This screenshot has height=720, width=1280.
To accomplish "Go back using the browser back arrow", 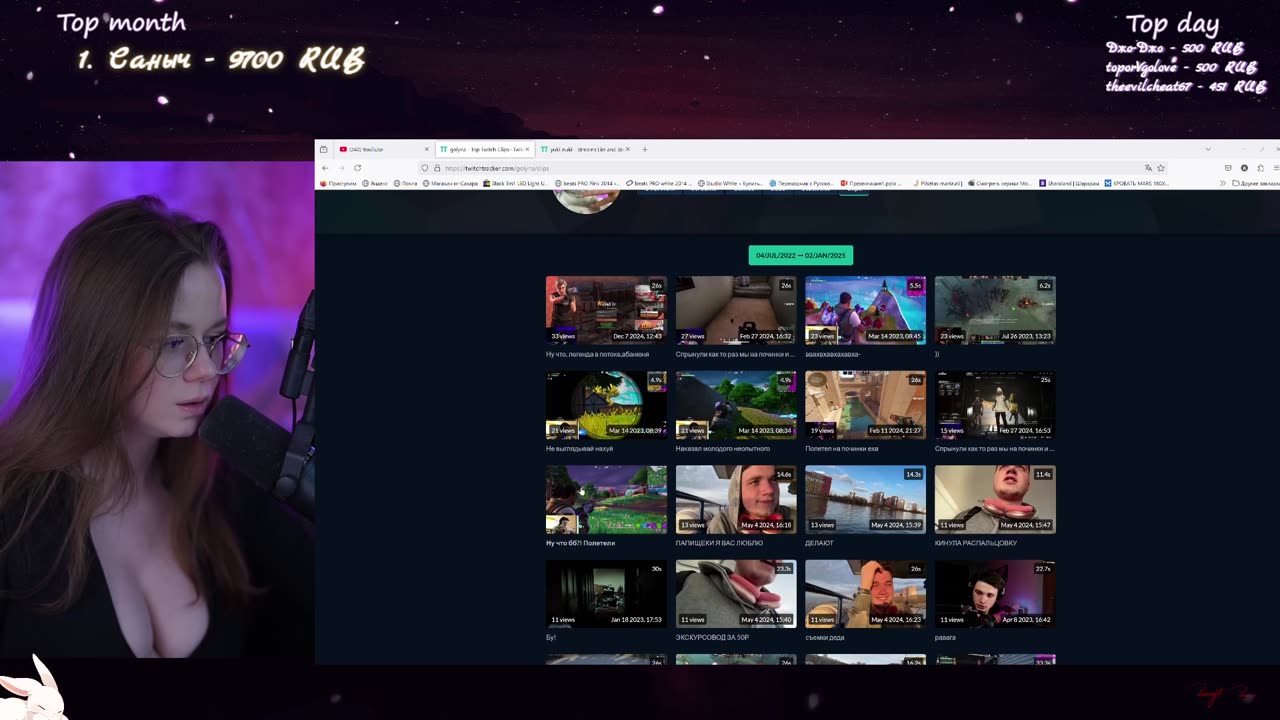I will tap(325, 168).
